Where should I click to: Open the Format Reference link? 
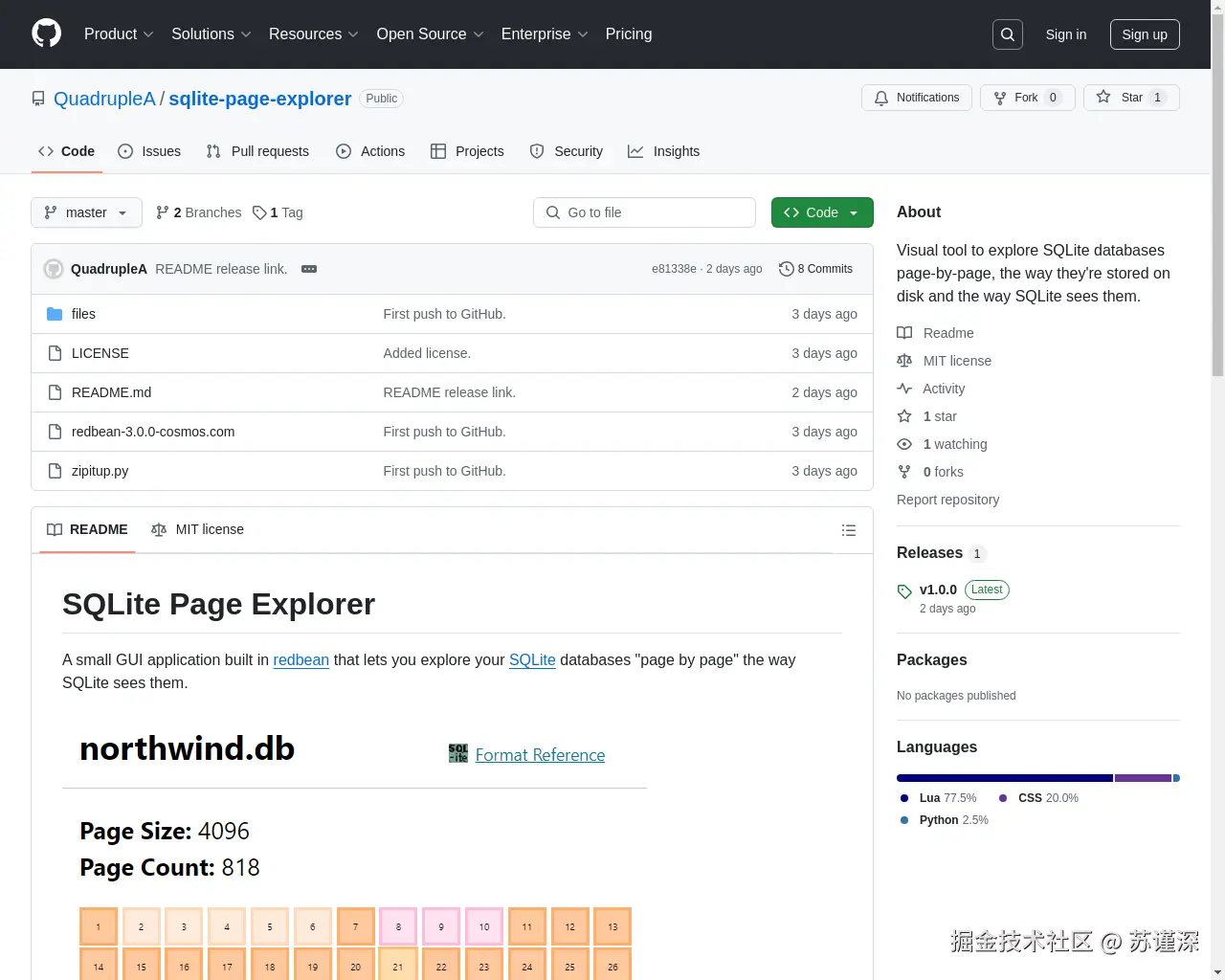click(540, 754)
